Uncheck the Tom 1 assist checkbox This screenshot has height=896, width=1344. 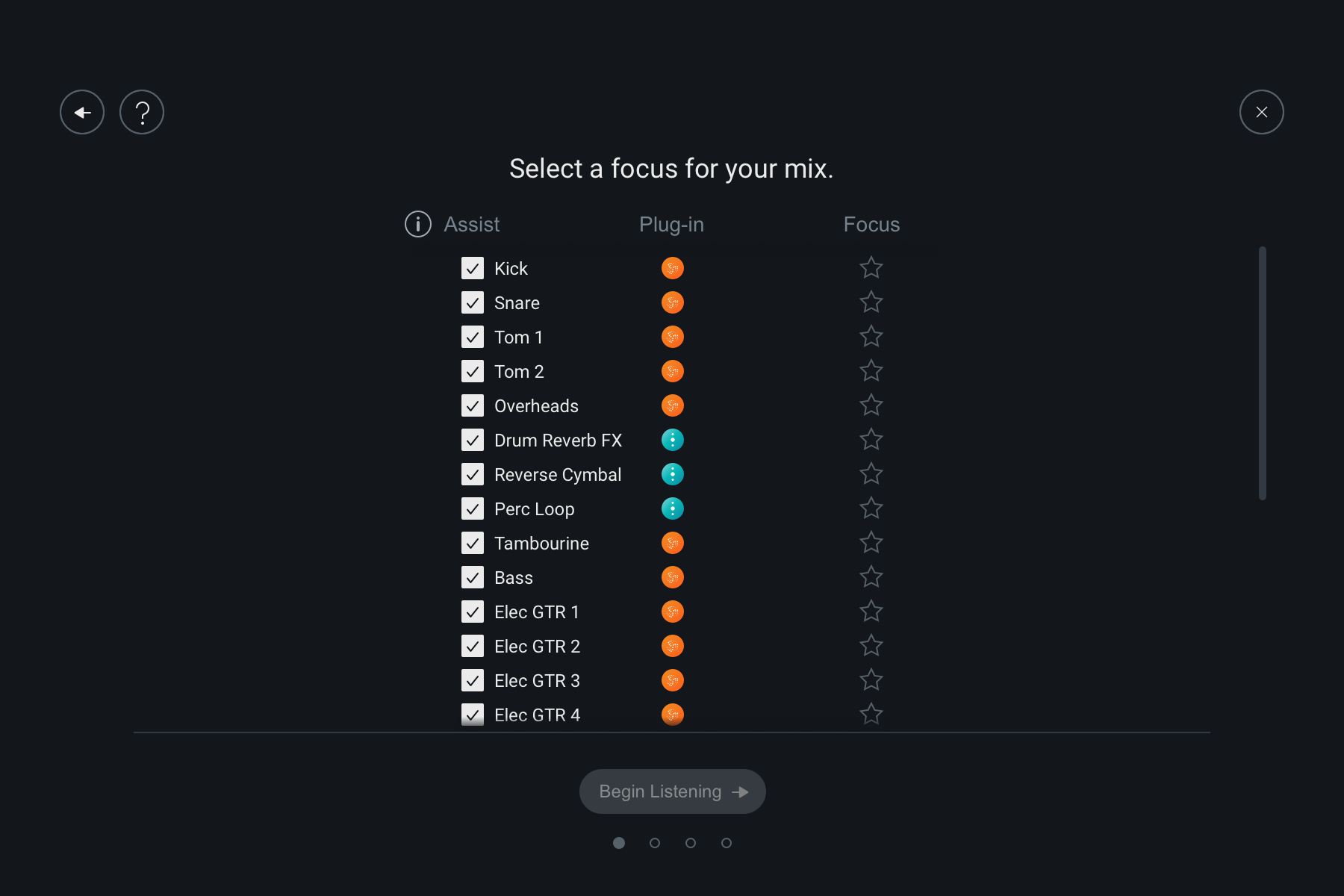point(473,337)
